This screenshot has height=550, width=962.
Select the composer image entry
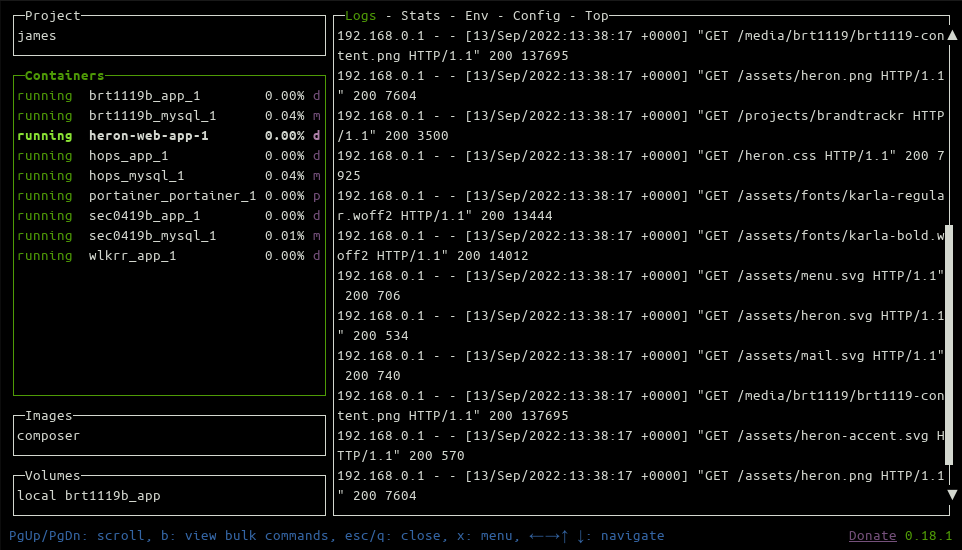click(48, 436)
